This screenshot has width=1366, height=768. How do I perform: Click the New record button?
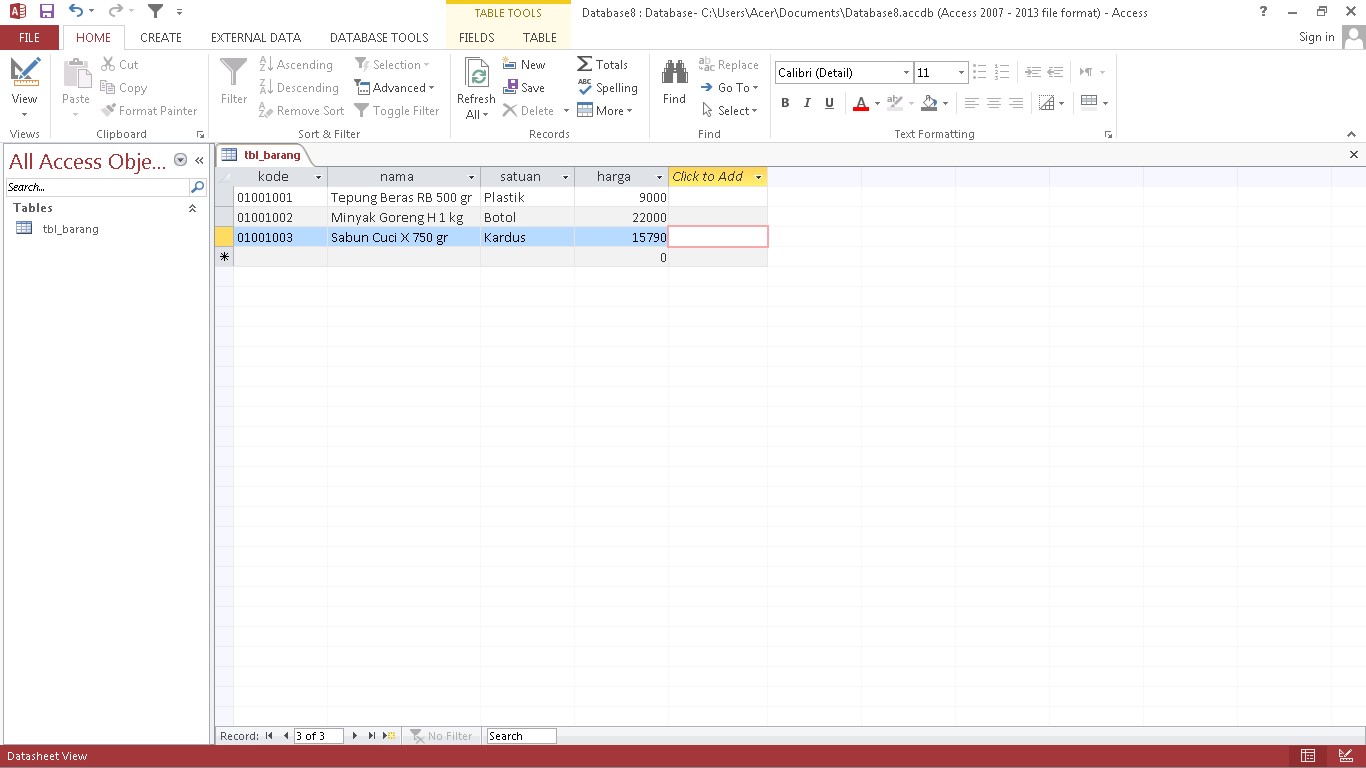pyautogui.click(x=523, y=64)
